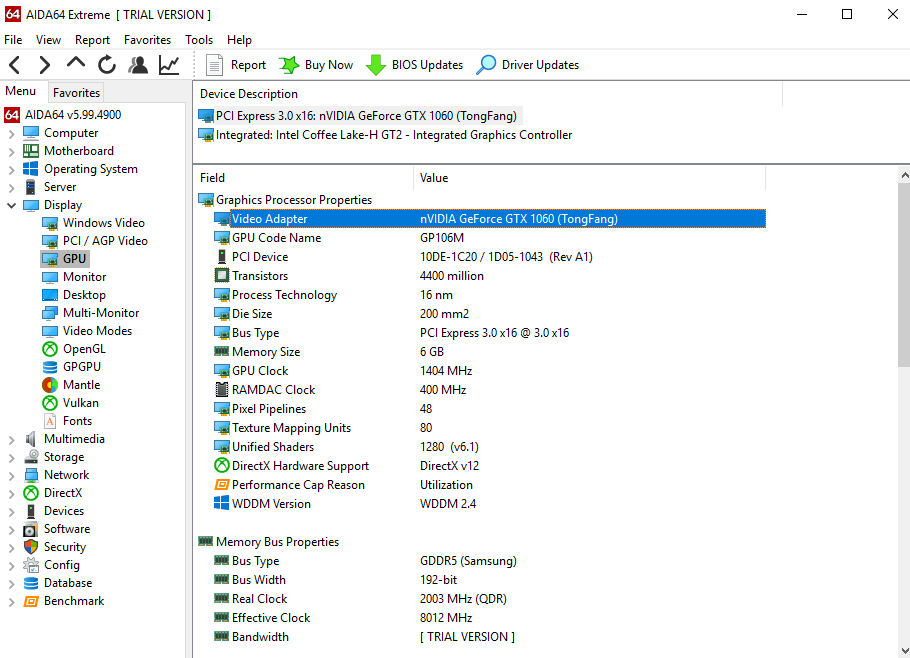
Task: Click the Multimedia speaker icon
Action: click(x=31, y=439)
